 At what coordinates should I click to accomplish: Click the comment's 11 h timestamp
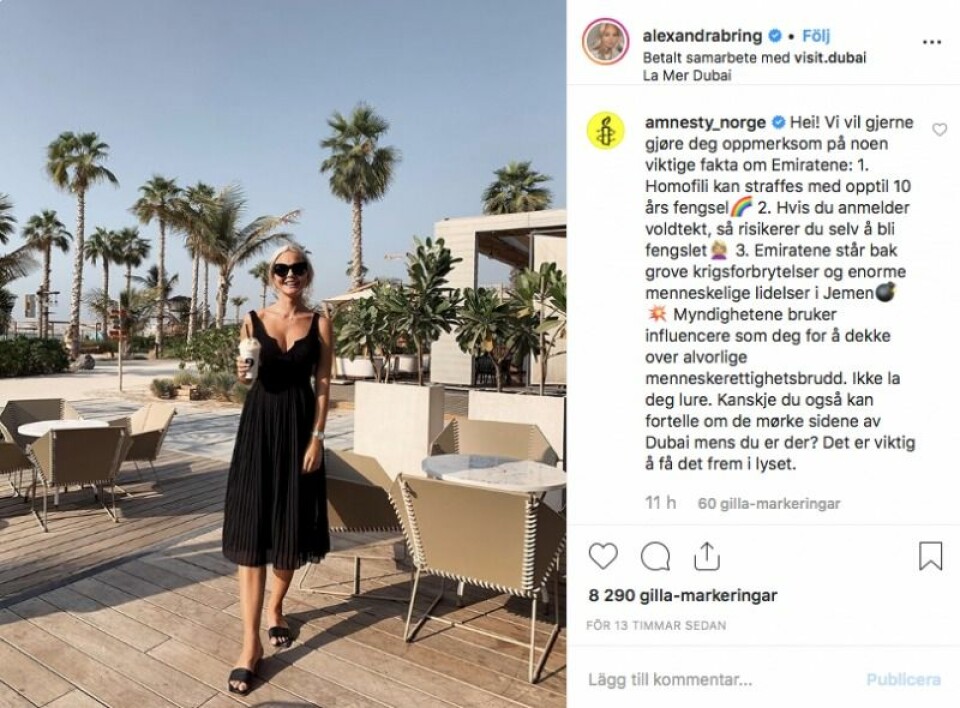[661, 503]
